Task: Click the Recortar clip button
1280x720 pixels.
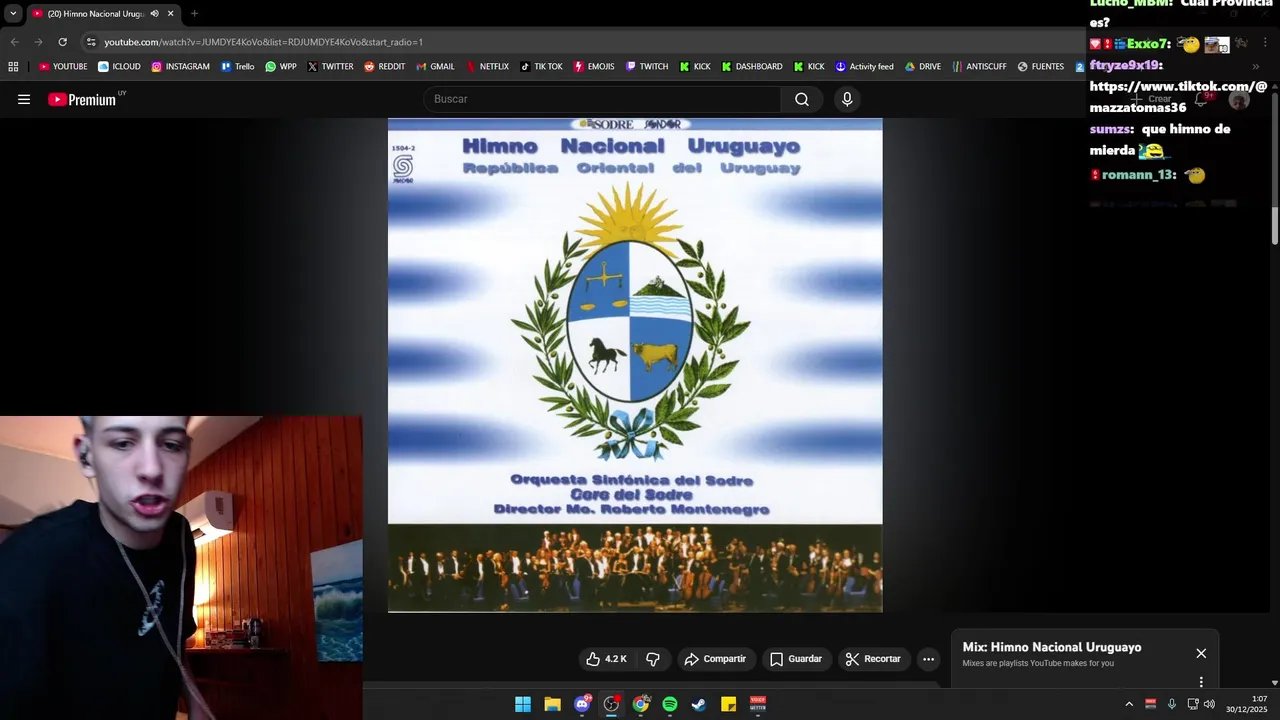Action: 873,659
